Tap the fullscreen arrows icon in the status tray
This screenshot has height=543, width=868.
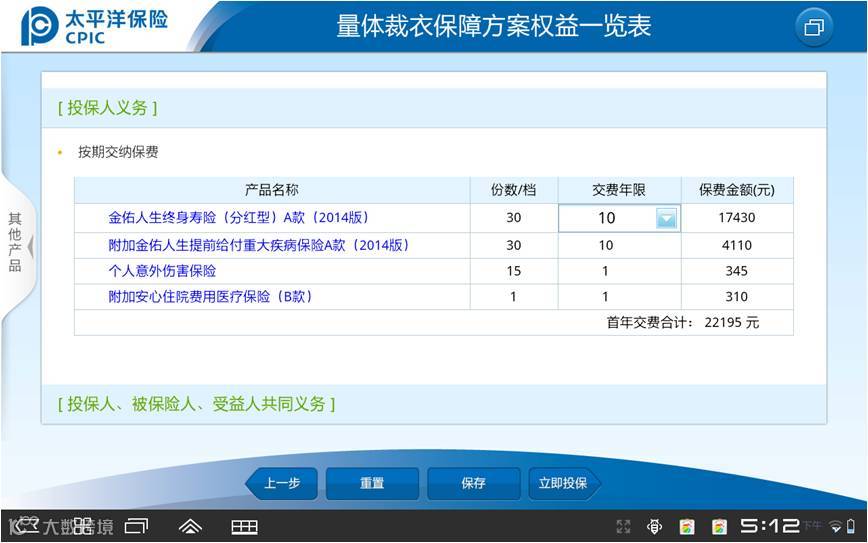[623, 526]
